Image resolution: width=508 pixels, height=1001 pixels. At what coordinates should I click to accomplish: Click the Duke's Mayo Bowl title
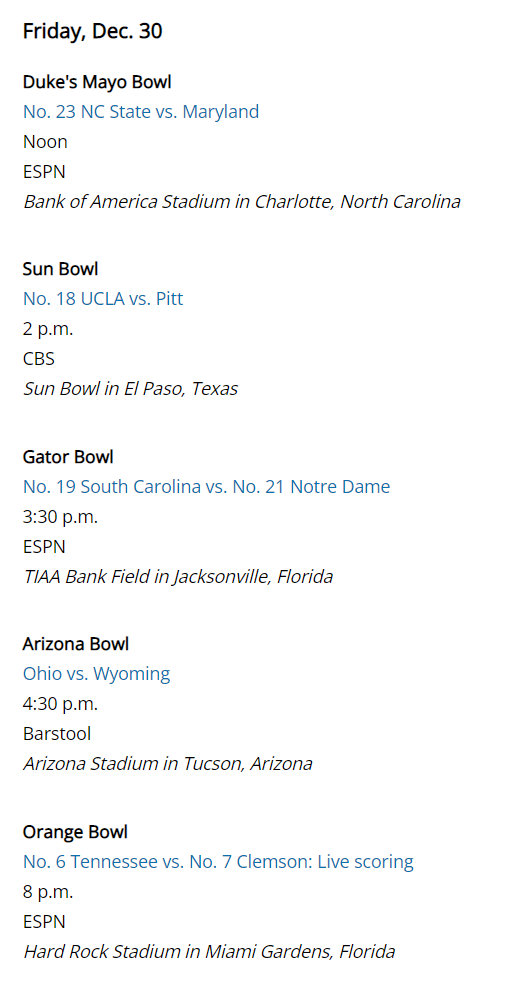[x=97, y=82]
